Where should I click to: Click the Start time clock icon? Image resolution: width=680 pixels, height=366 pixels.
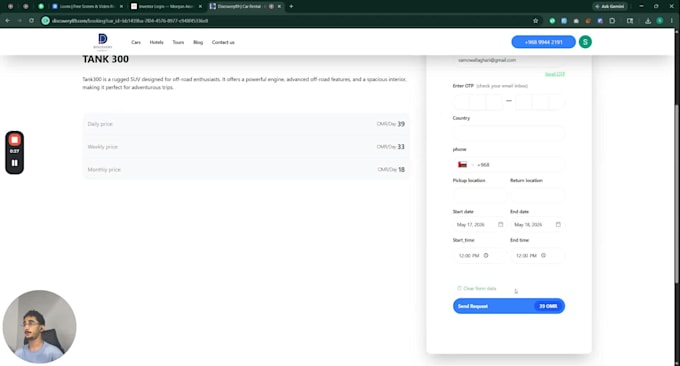point(486,255)
